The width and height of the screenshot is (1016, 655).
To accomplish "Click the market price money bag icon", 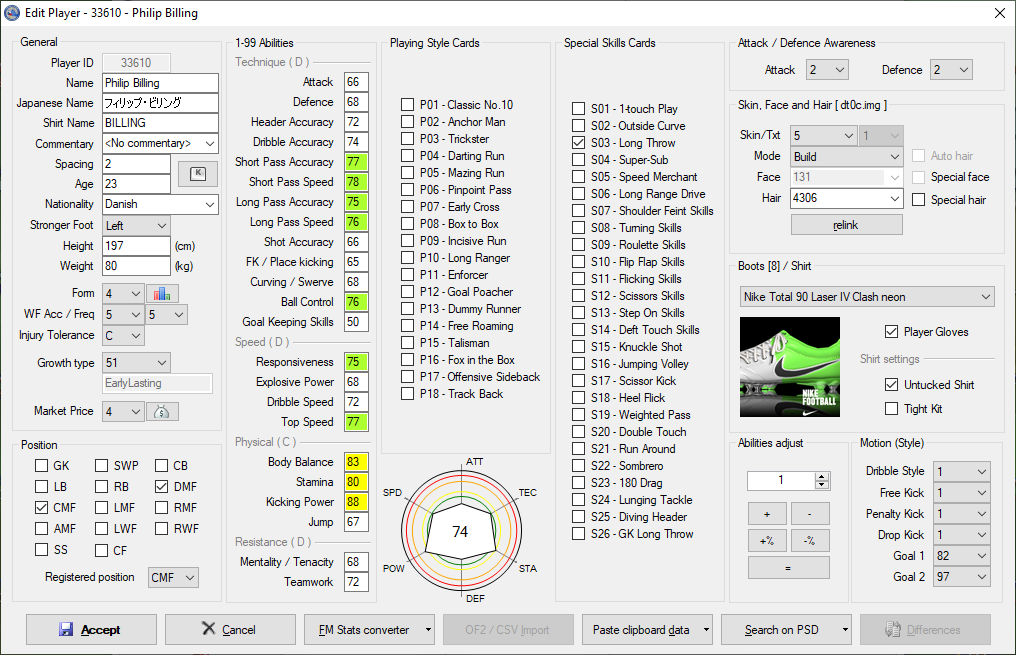I will pyautogui.click(x=162, y=411).
